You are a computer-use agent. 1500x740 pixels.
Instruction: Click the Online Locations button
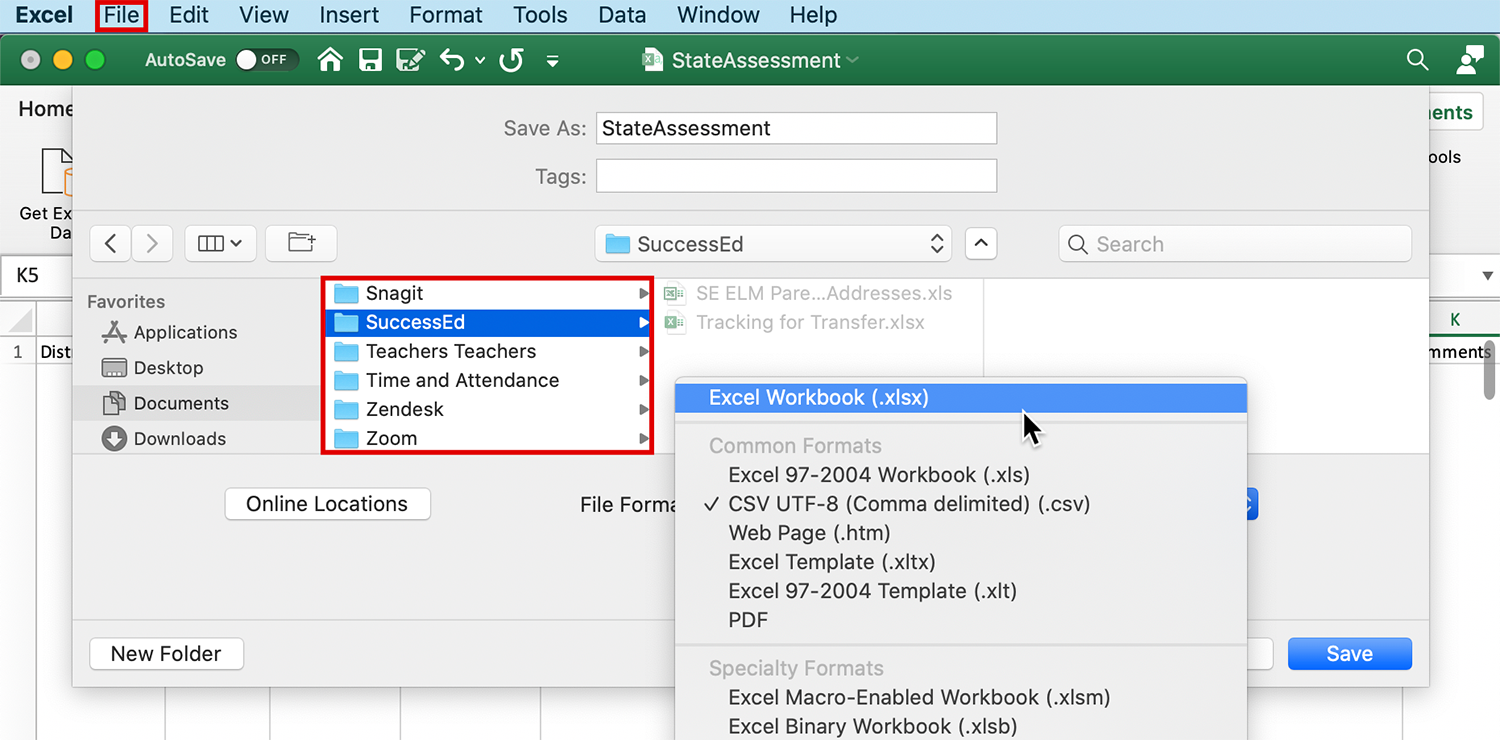click(327, 504)
